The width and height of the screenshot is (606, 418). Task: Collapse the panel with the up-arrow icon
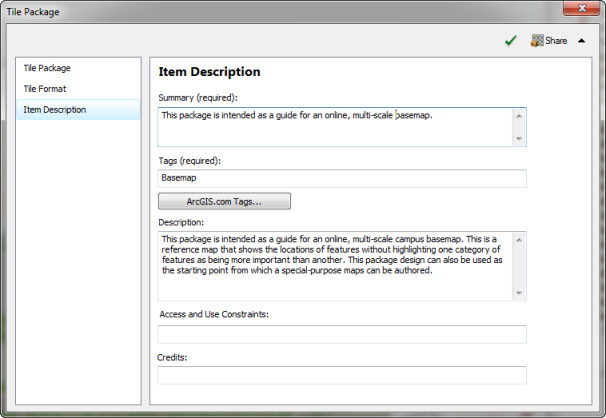(x=581, y=41)
